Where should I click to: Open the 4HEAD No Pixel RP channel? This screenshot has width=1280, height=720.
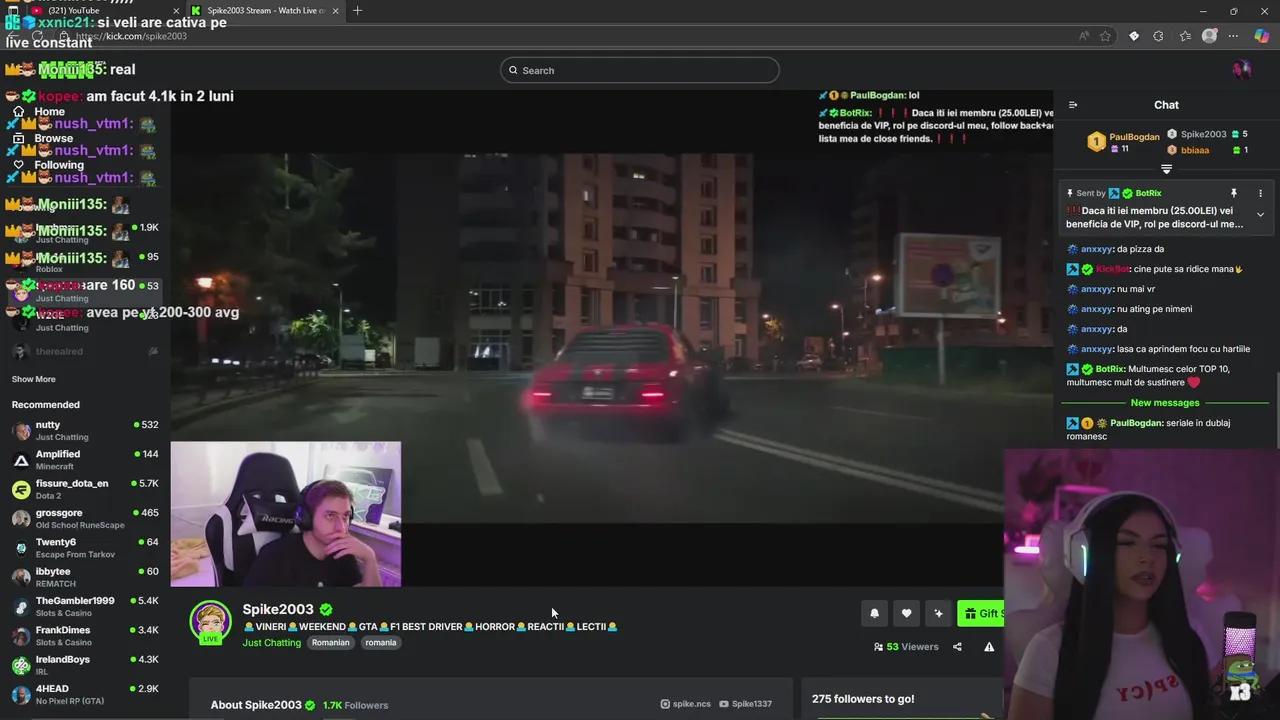[85, 695]
